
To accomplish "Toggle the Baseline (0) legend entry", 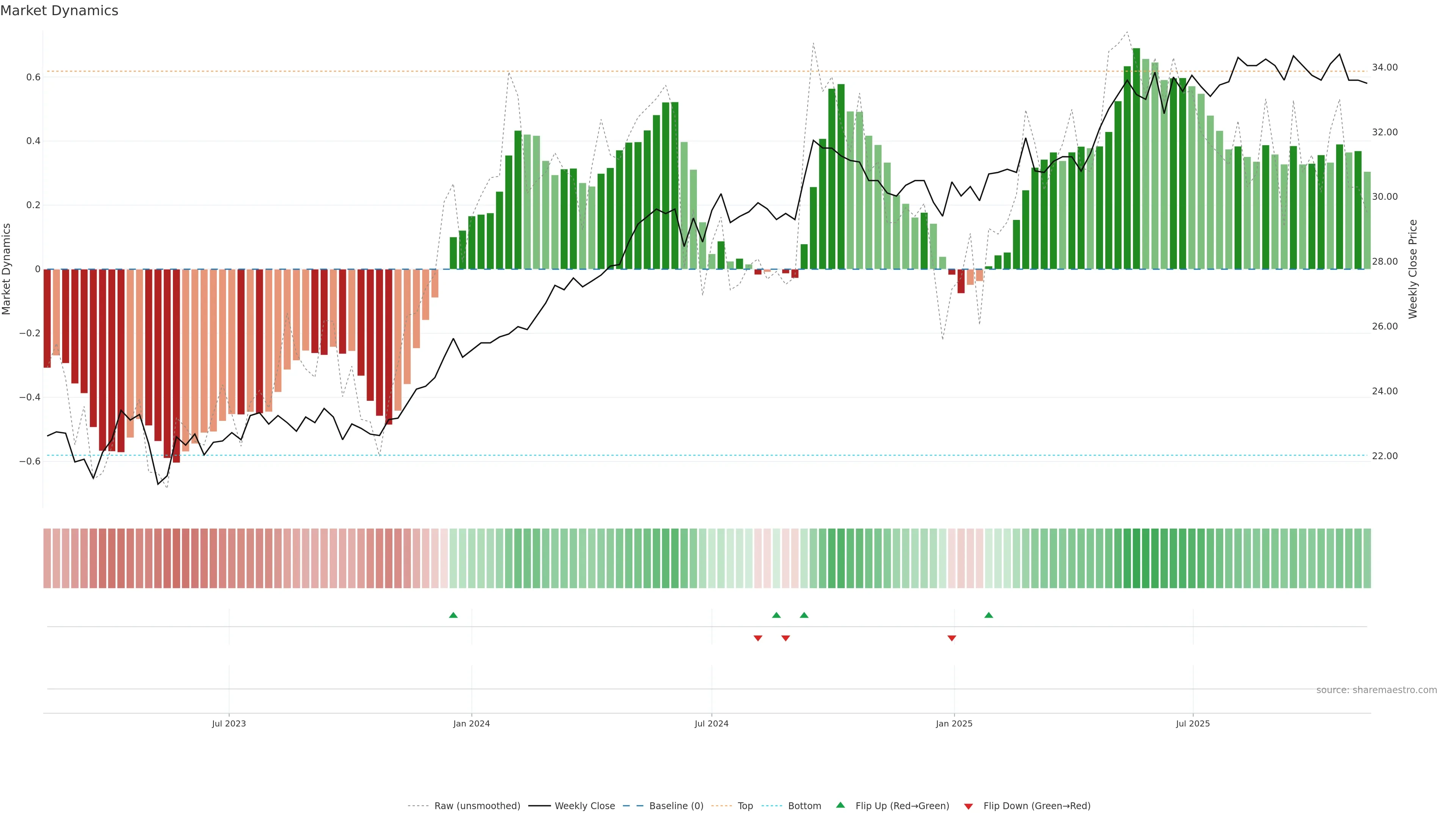I will (x=676, y=806).
